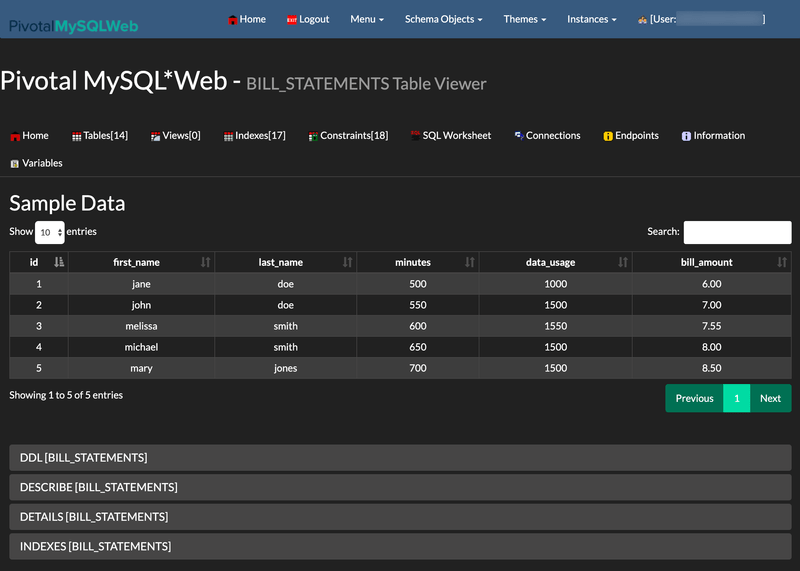Image resolution: width=800 pixels, height=571 pixels.
Task: Click the Views[0] icon
Action: (155, 136)
